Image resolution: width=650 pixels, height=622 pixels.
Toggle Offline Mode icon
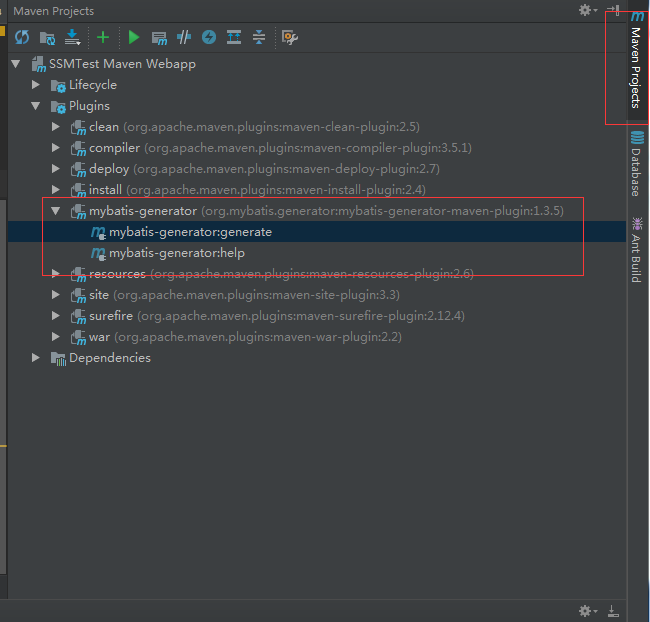[184, 37]
